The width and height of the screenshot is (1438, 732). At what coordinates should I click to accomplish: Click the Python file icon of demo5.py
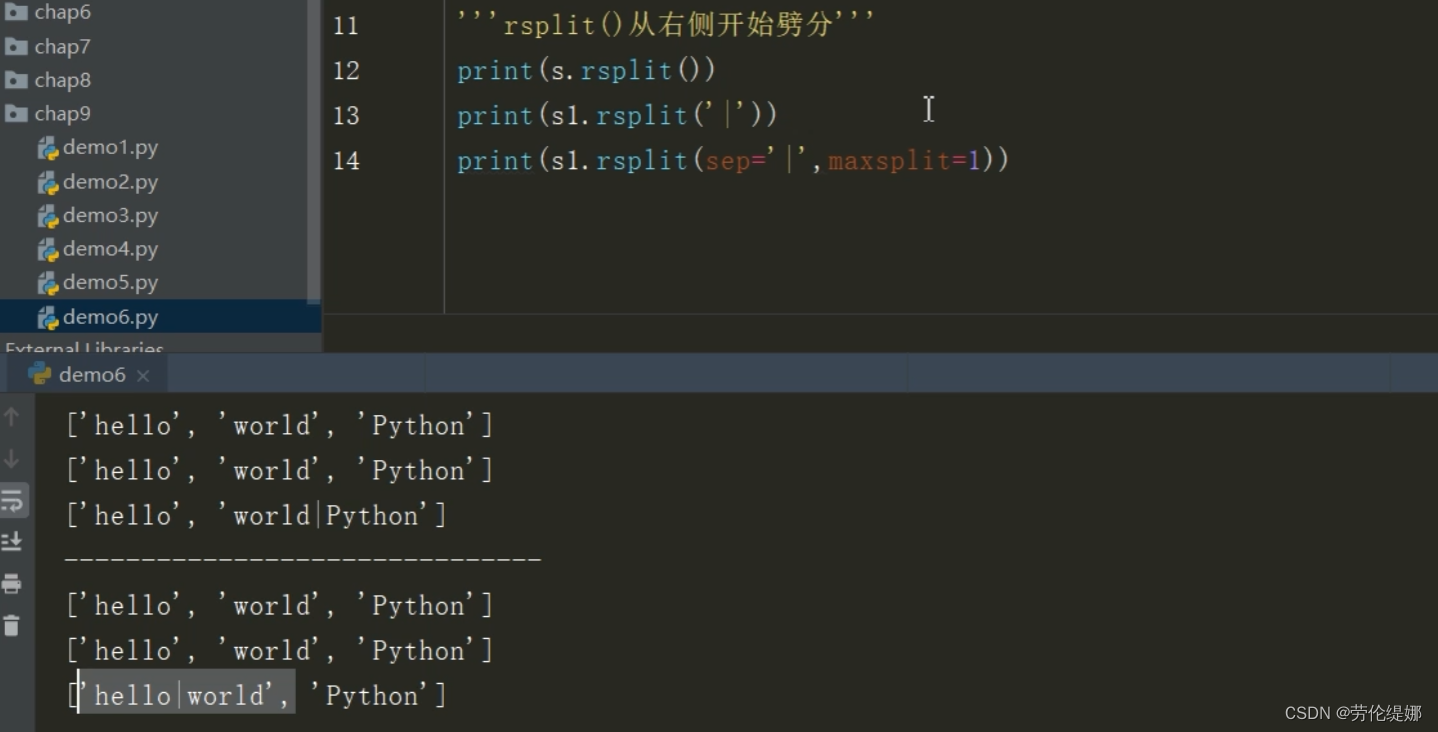(47, 283)
